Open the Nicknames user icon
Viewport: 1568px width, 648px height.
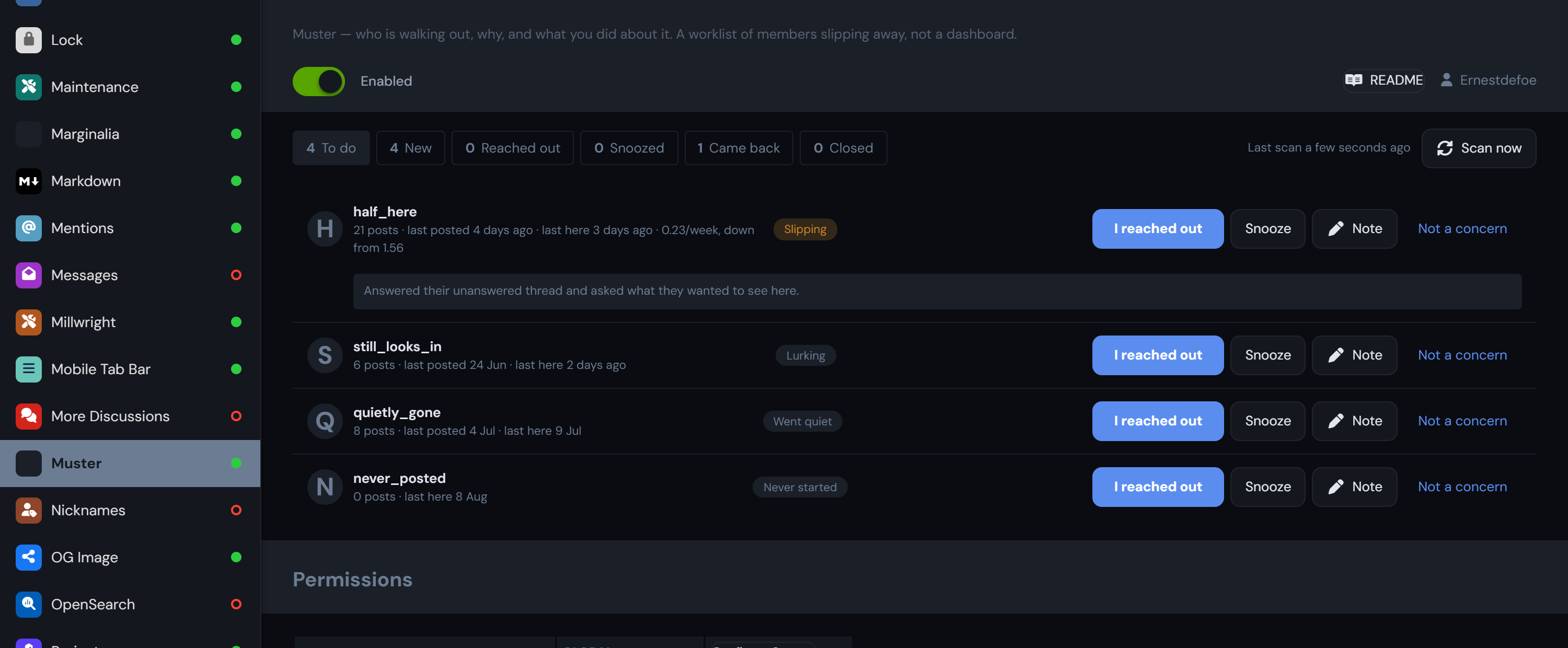pyautogui.click(x=29, y=511)
